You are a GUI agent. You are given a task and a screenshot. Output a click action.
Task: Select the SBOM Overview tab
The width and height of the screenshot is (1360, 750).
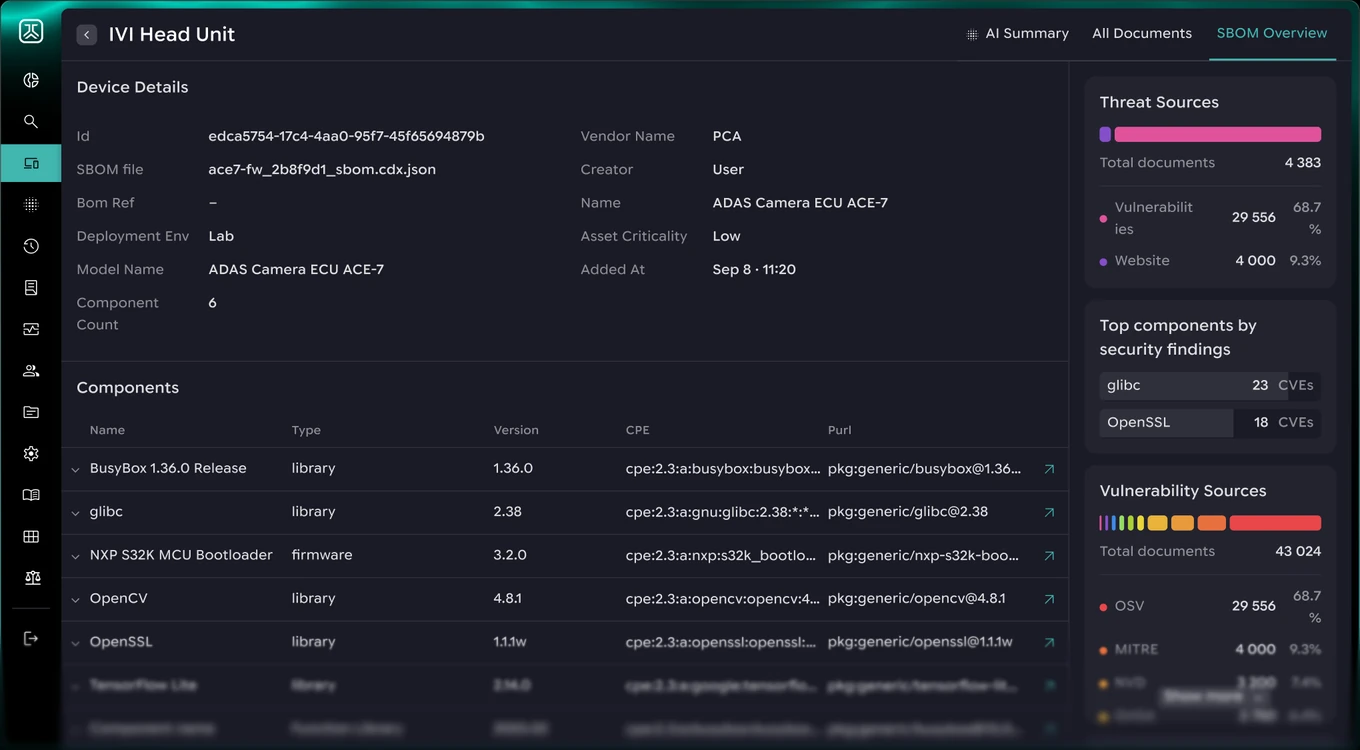tap(1272, 33)
